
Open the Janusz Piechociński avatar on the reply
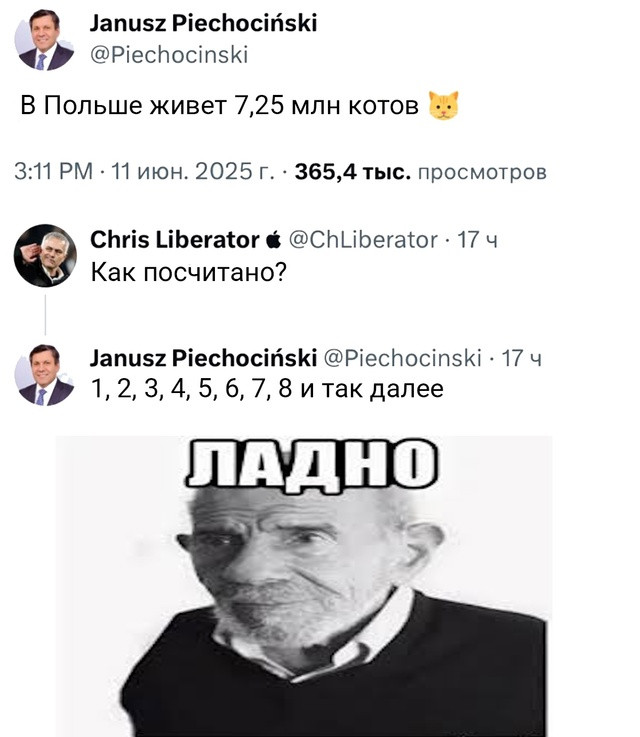45,375
